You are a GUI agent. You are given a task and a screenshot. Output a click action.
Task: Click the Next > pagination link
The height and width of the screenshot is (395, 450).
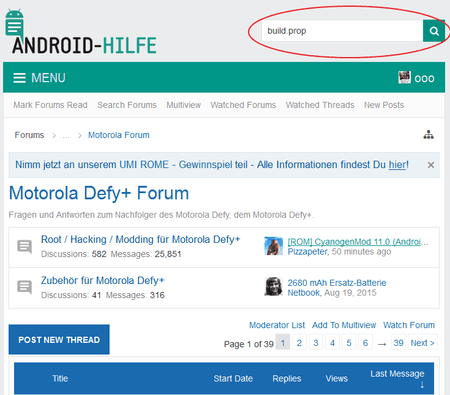click(422, 343)
